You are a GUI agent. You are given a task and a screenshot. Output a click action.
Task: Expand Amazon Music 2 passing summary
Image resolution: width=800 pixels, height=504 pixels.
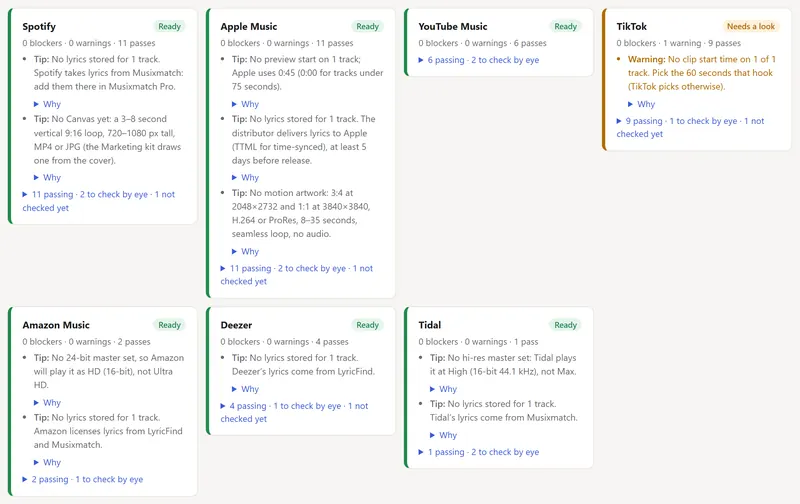[x=83, y=480]
